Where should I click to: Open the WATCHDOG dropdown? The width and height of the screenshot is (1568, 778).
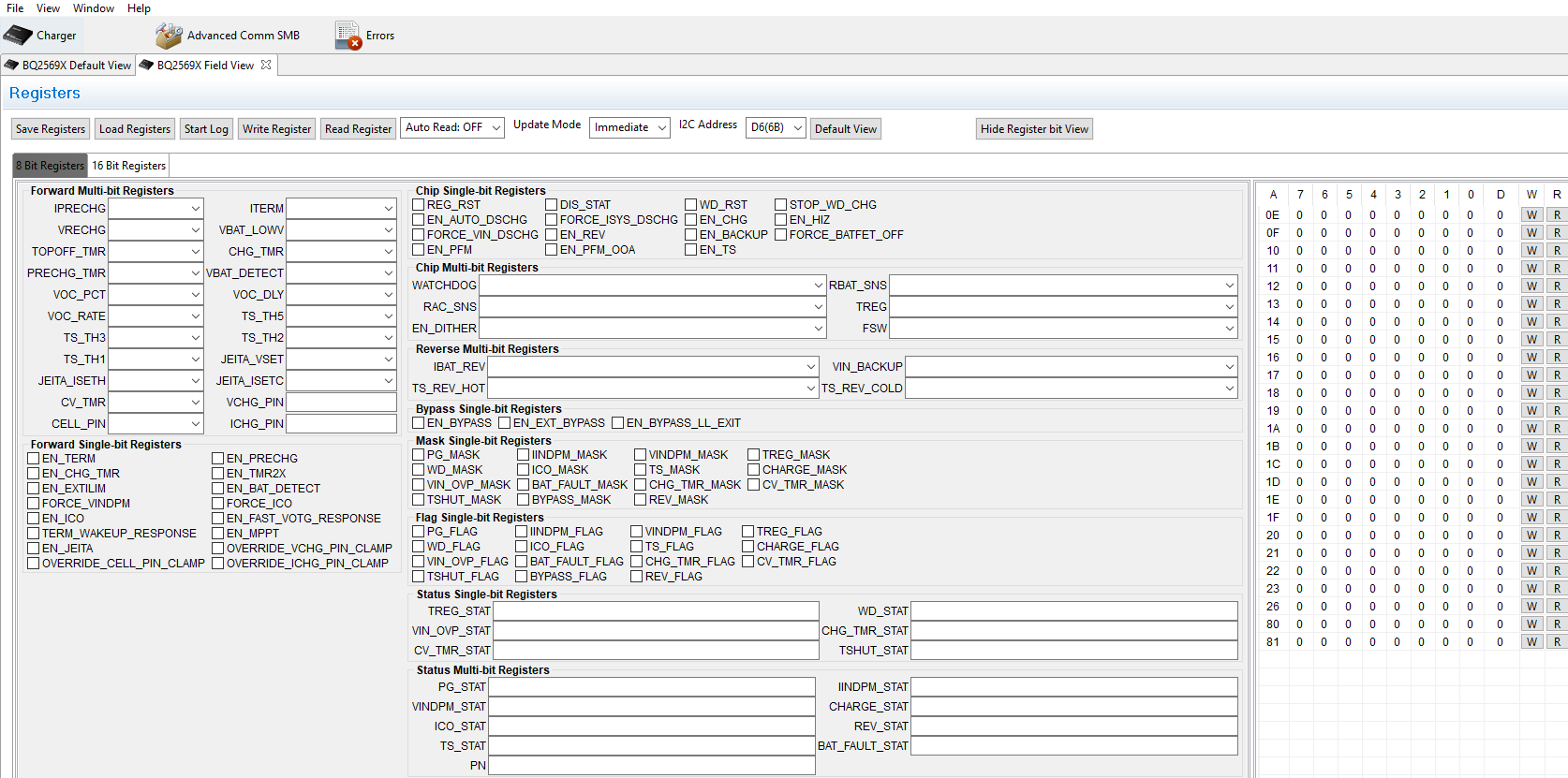coord(652,286)
